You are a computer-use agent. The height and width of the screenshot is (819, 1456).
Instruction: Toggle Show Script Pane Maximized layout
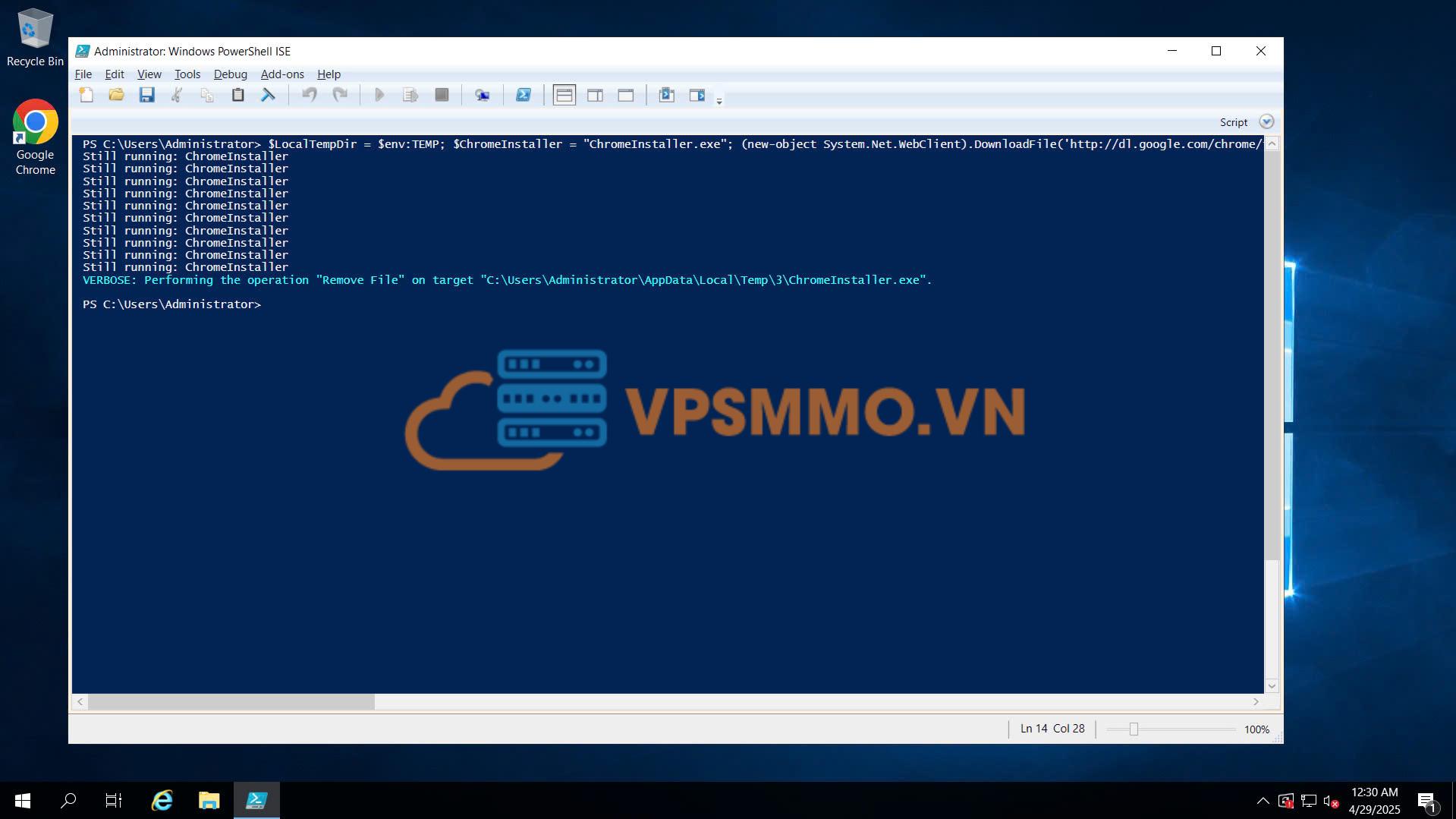pos(625,95)
